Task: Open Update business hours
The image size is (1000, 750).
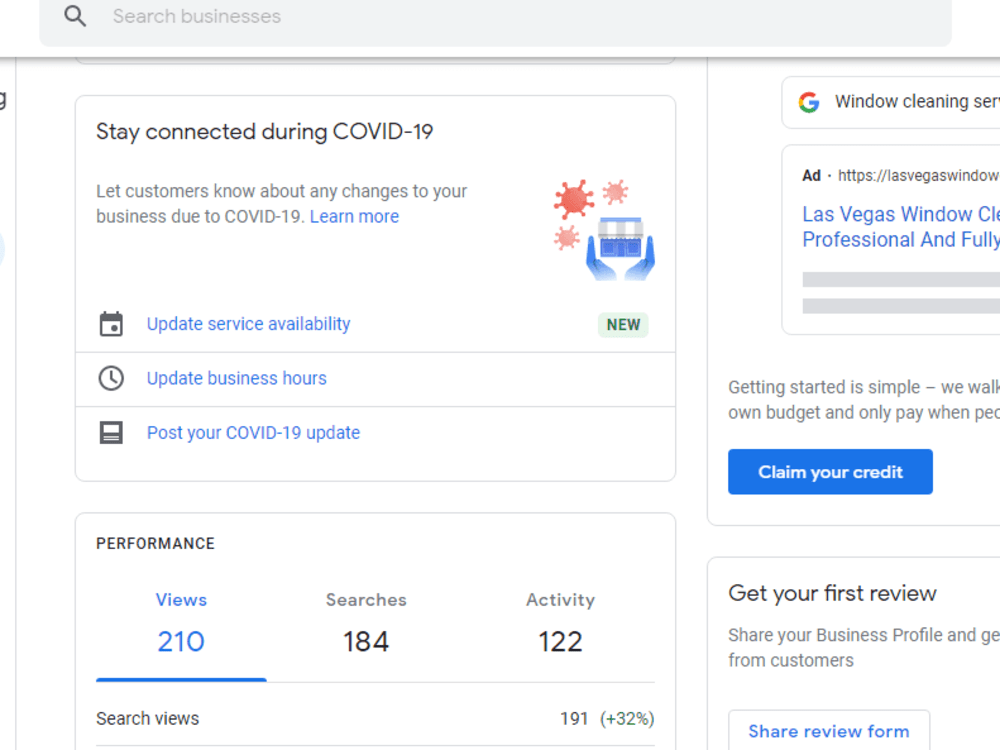Action: pos(236,378)
